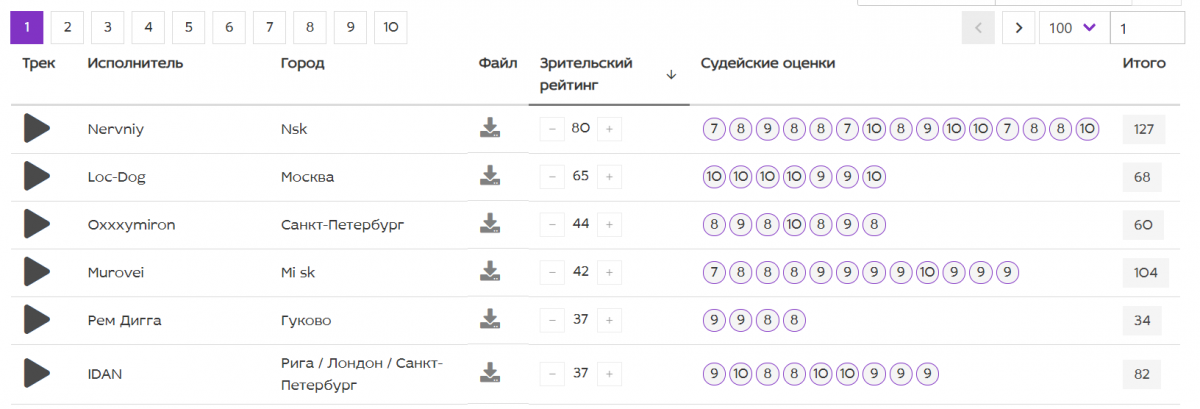Open the 100 per page dropdown

pyautogui.click(x=1074, y=28)
